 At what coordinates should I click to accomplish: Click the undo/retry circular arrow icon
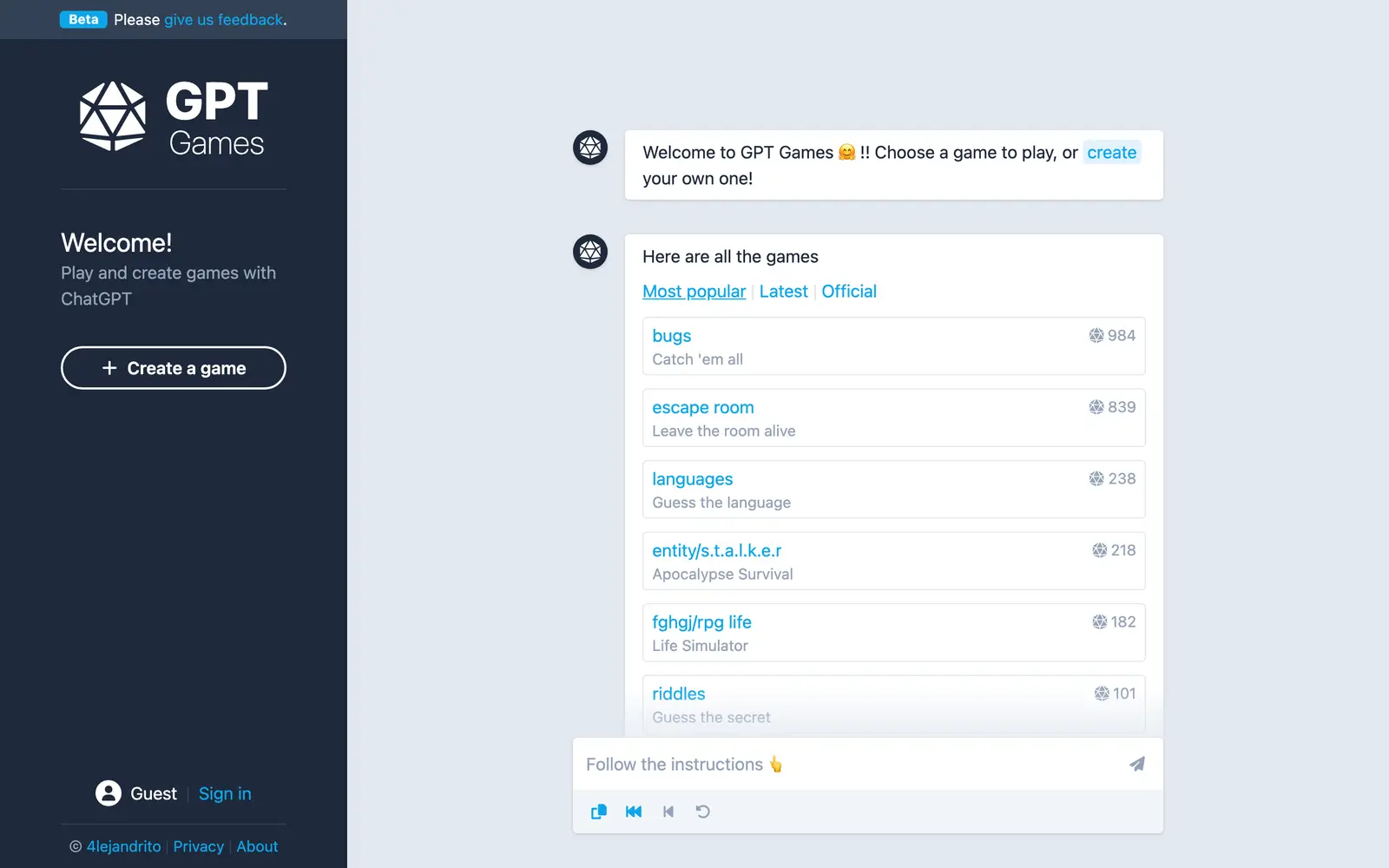703,812
